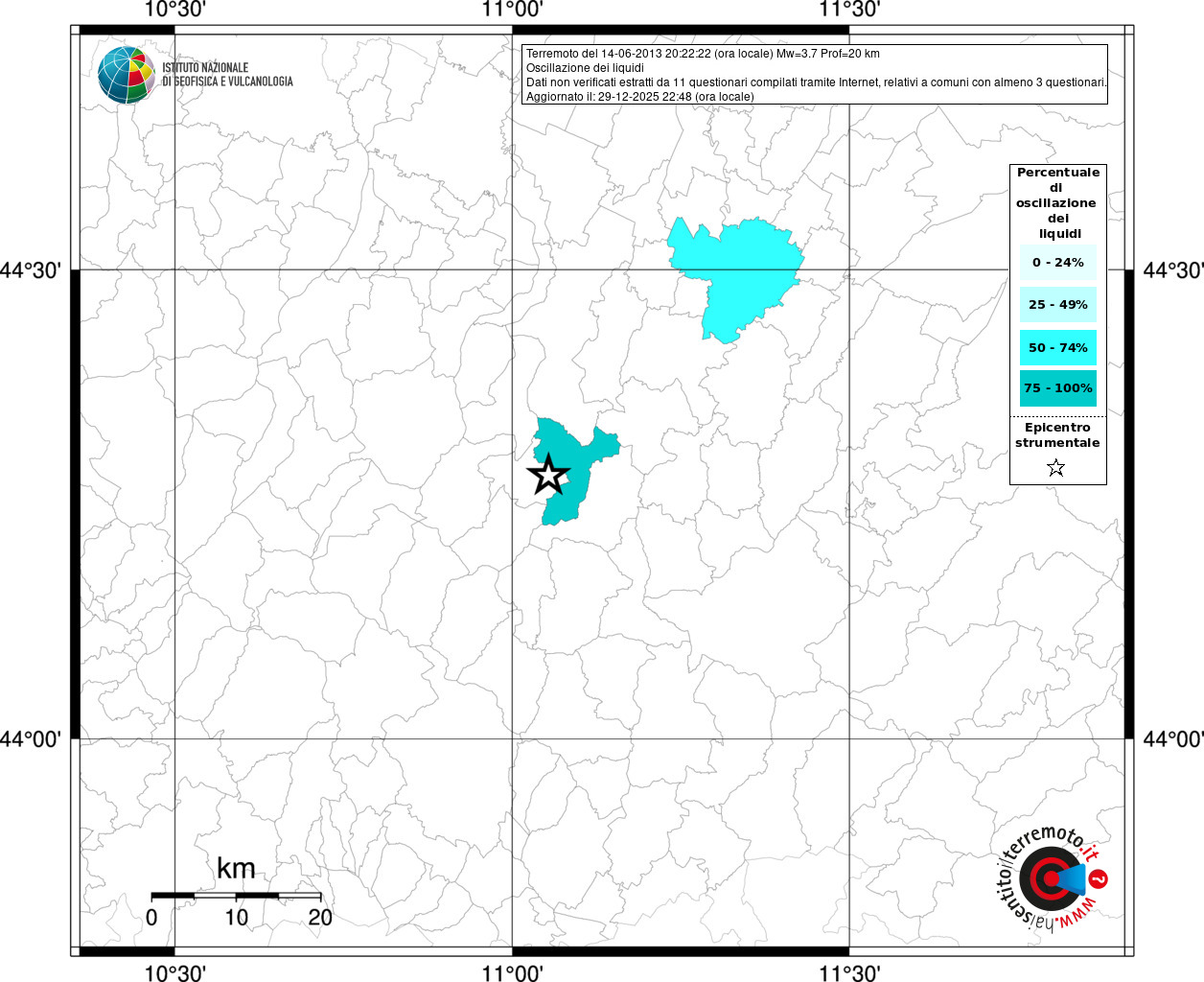
Task: Click the legend title 'Percentuale di oscillazione'
Action: pos(1056,203)
